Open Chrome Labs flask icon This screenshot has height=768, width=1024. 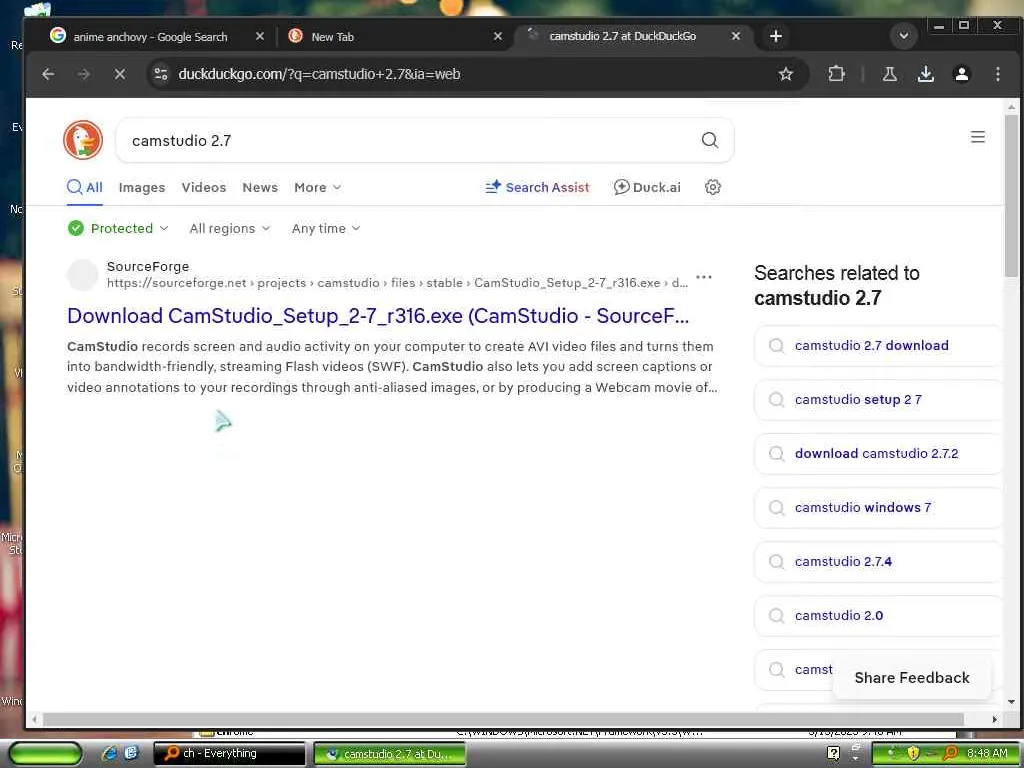pos(889,74)
